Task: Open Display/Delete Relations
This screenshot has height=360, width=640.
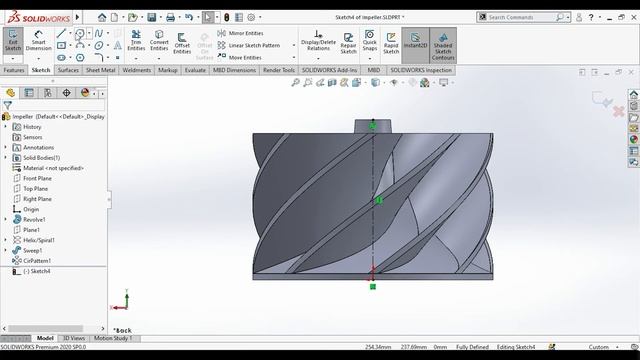Action: pyautogui.click(x=318, y=40)
